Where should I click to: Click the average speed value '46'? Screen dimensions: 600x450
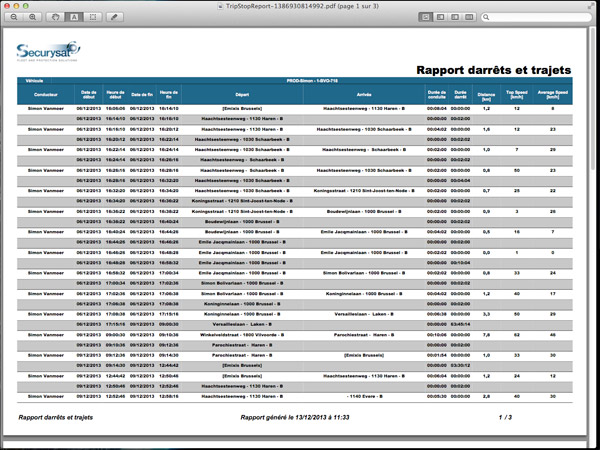click(553, 335)
